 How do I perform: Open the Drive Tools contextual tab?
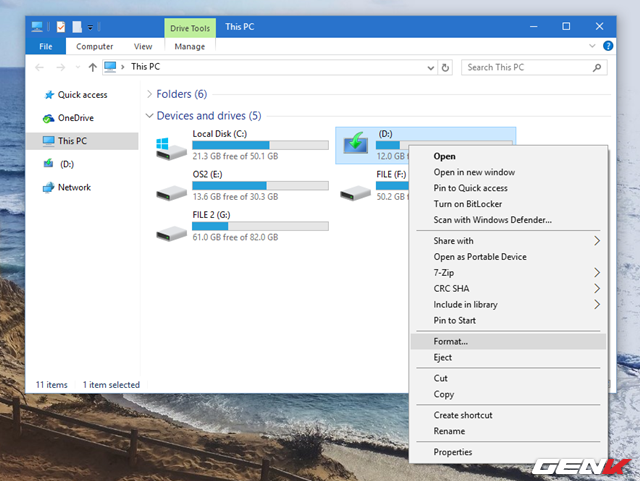point(190,28)
